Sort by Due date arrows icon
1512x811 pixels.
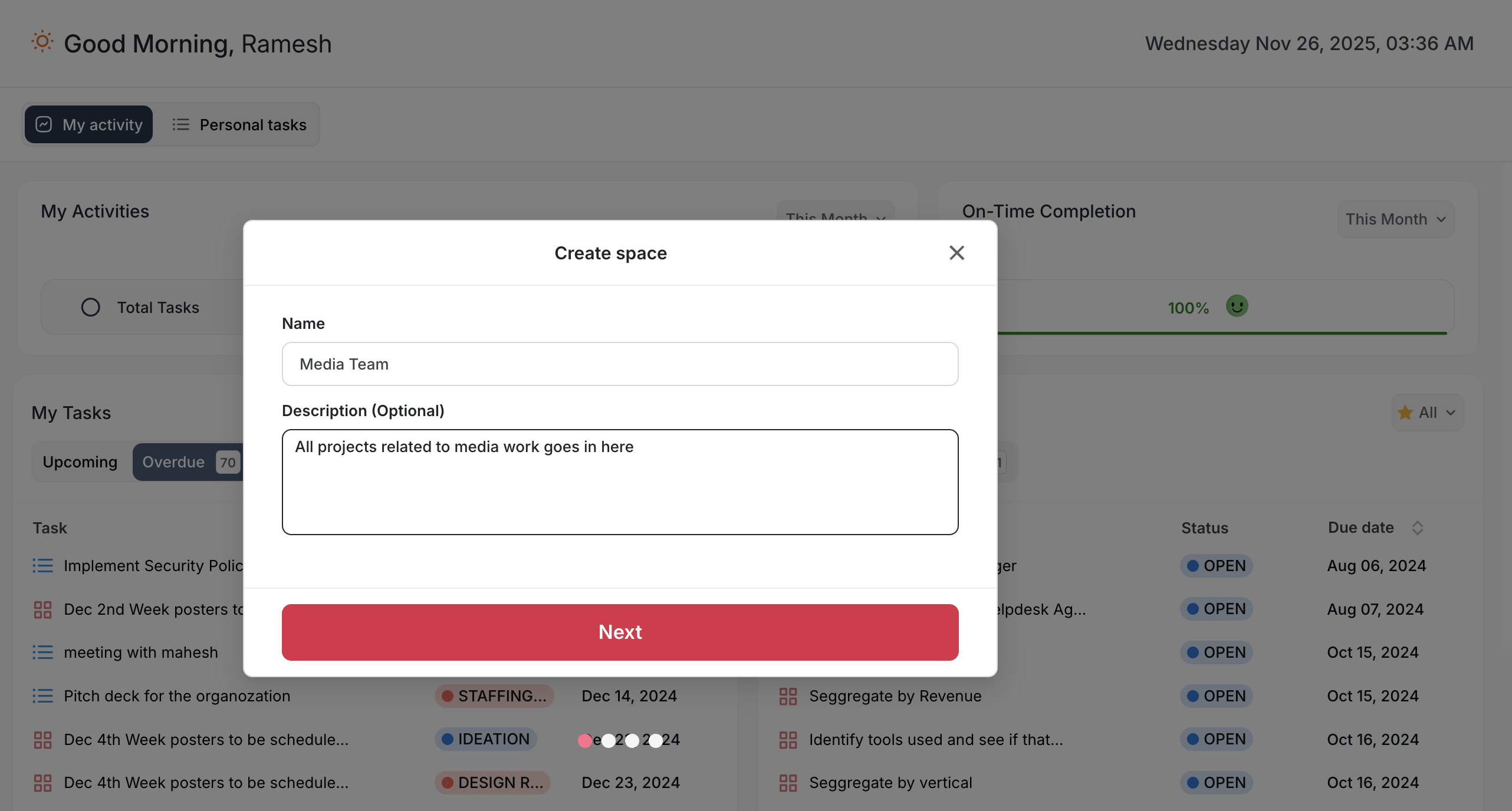pos(1418,528)
